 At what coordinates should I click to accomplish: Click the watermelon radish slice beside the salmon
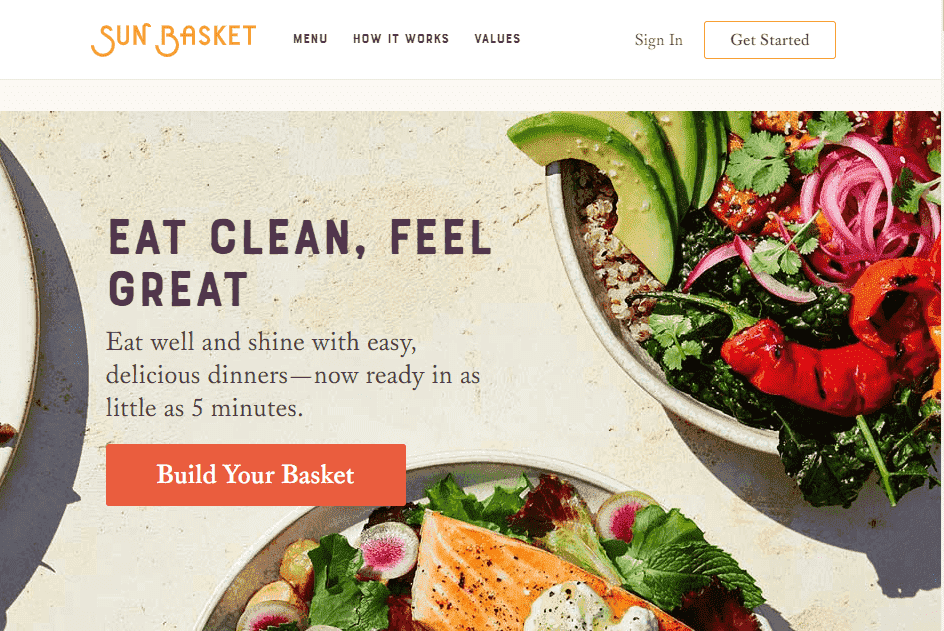coord(386,549)
